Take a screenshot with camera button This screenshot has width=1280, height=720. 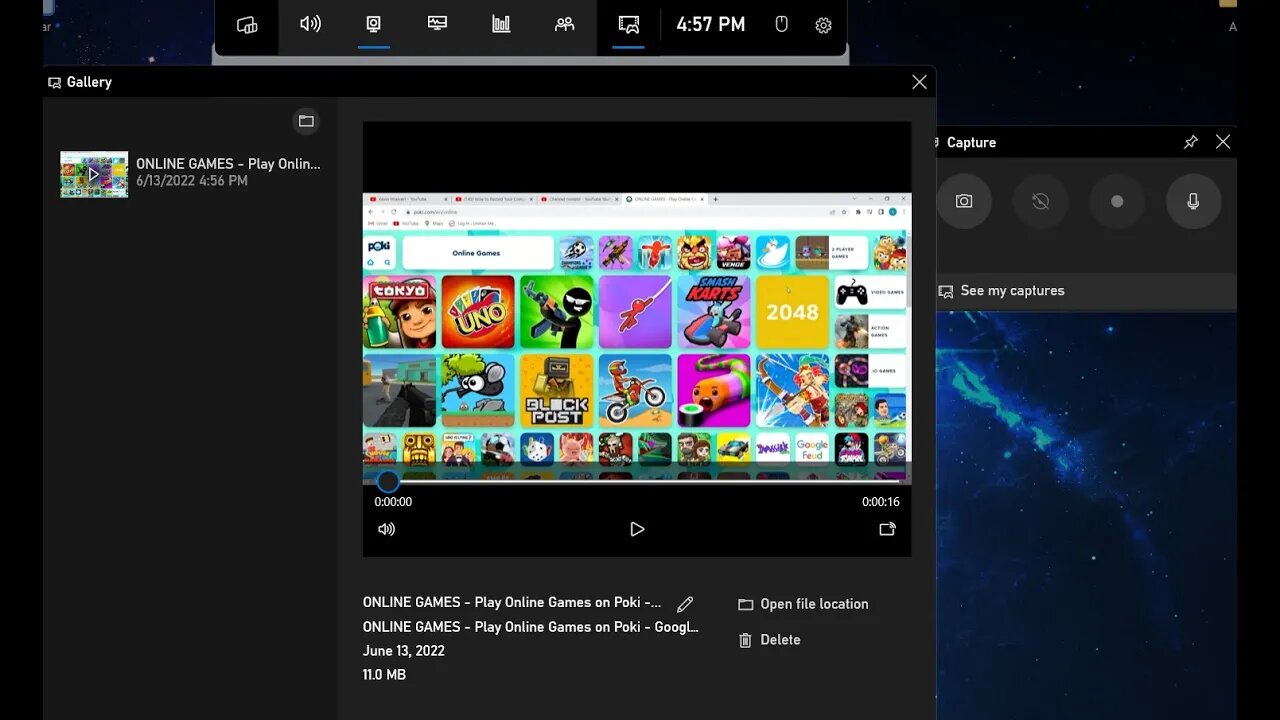[x=964, y=201]
